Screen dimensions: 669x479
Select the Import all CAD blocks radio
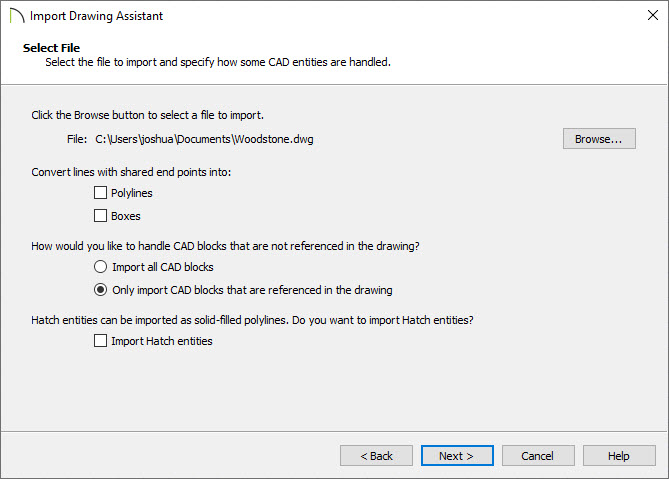[x=100, y=267]
